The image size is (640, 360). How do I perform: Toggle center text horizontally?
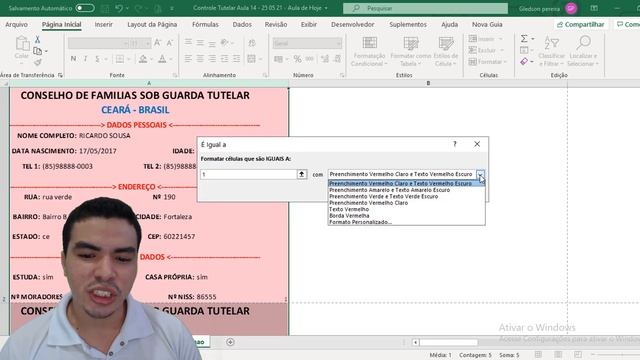point(200,59)
